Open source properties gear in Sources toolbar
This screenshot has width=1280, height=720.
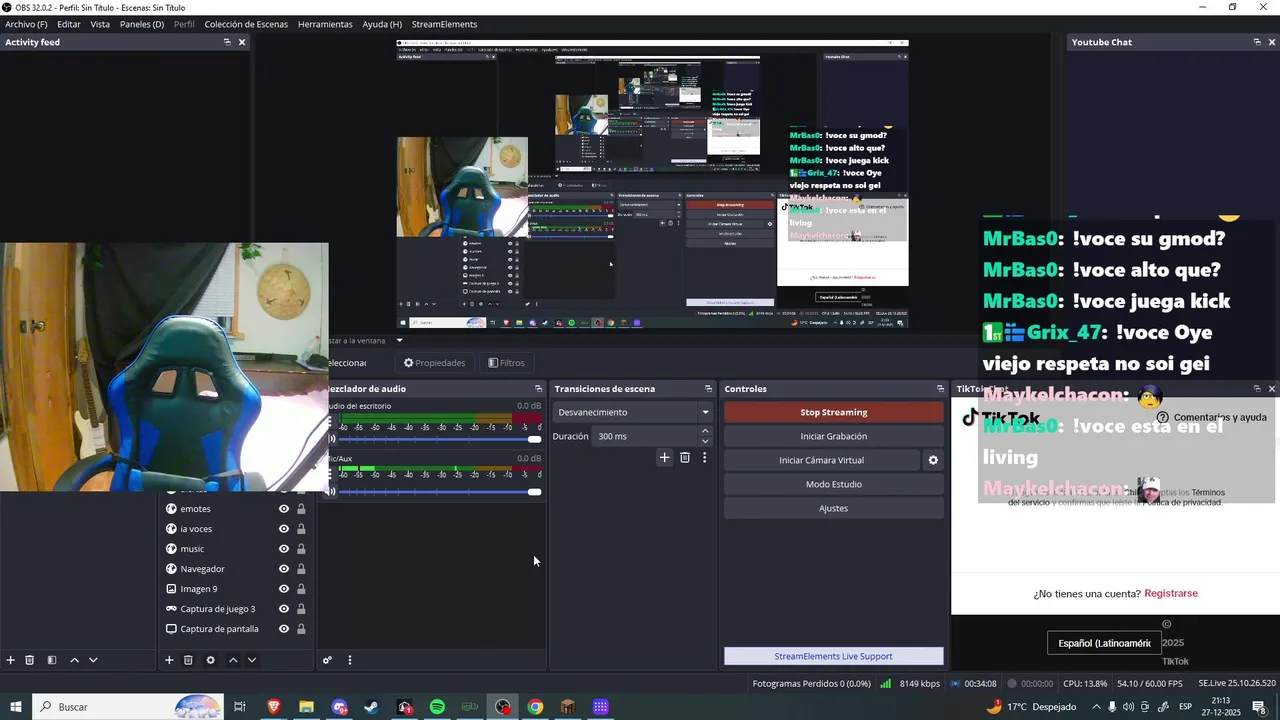[x=210, y=660]
